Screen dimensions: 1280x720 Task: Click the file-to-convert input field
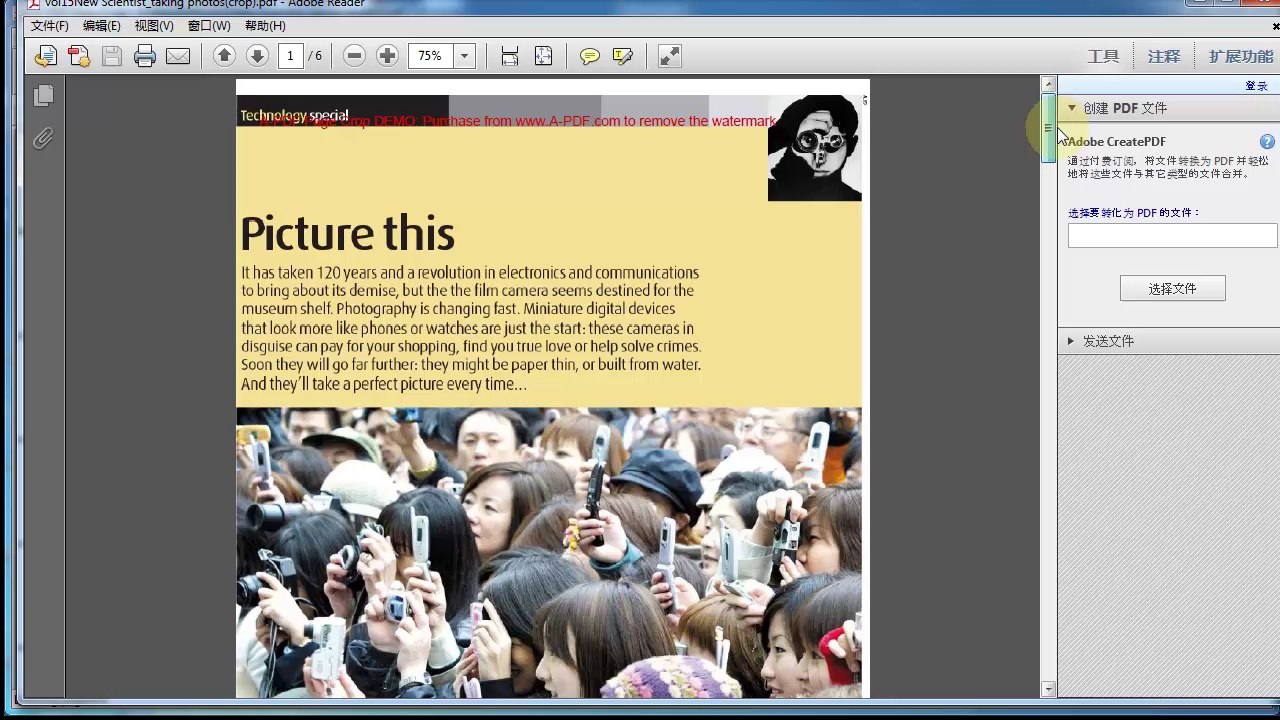1172,235
